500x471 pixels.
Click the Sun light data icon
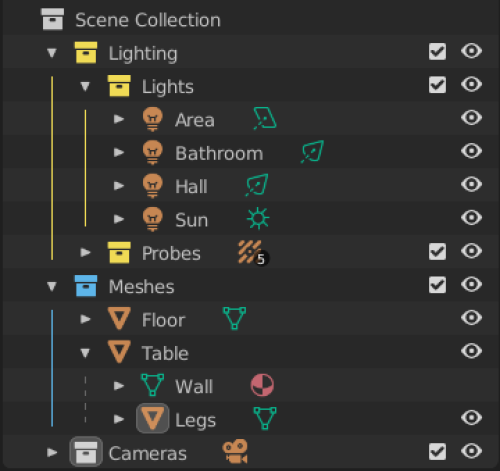(x=258, y=219)
